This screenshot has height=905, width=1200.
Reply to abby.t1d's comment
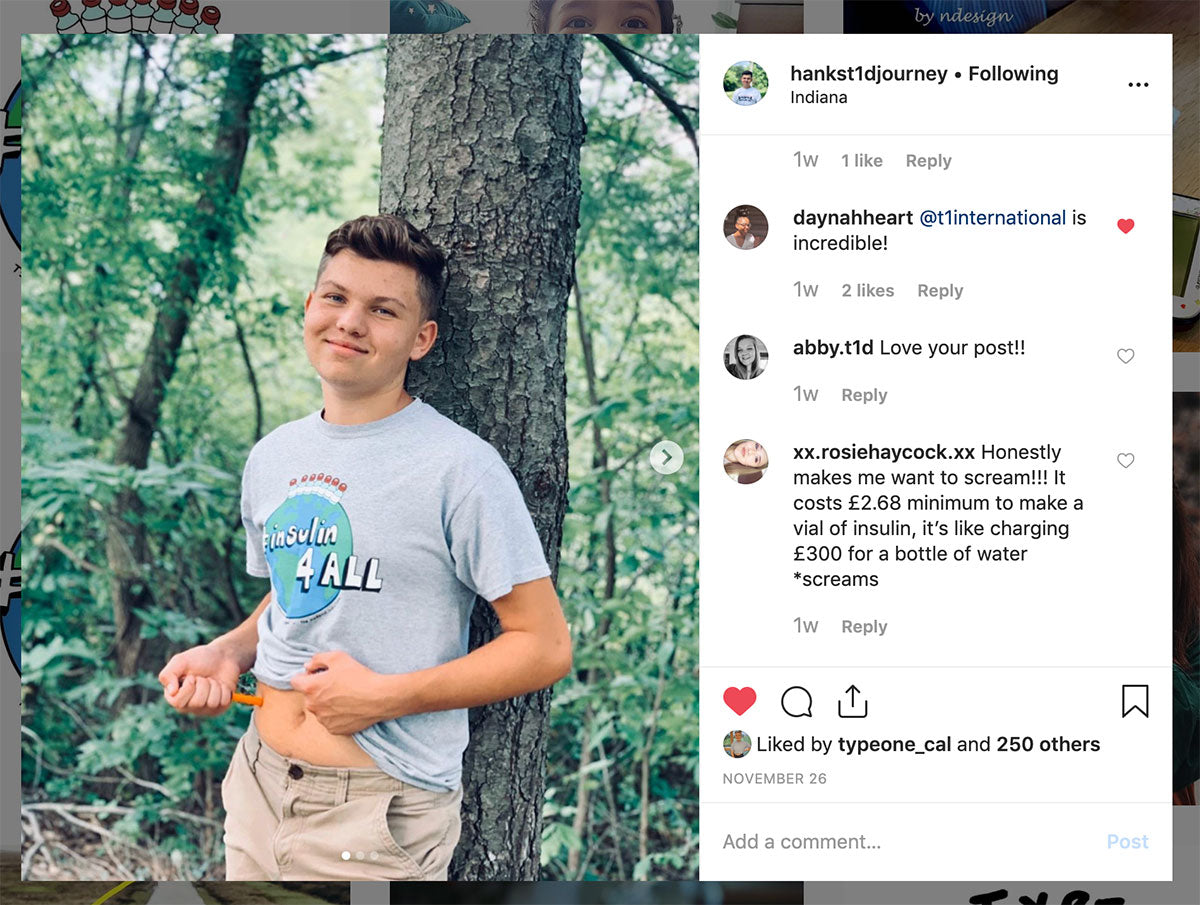tap(864, 395)
